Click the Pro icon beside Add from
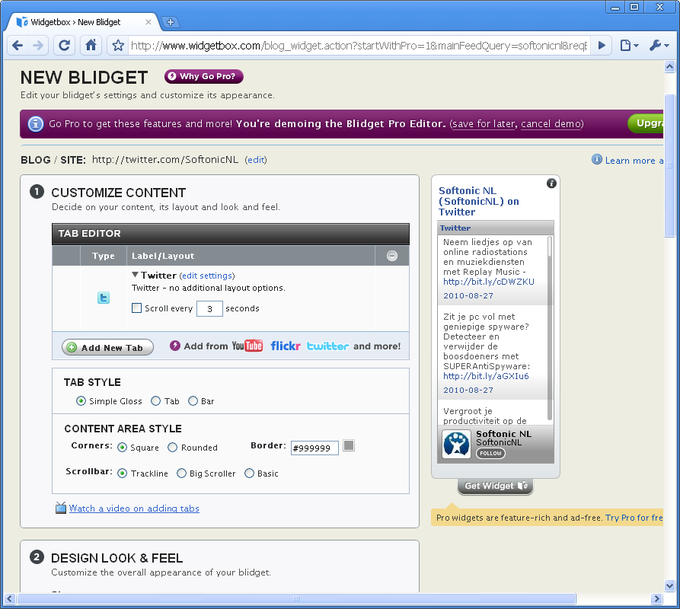Image resolution: width=680 pixels, height=609 pixels. point(175,346)
